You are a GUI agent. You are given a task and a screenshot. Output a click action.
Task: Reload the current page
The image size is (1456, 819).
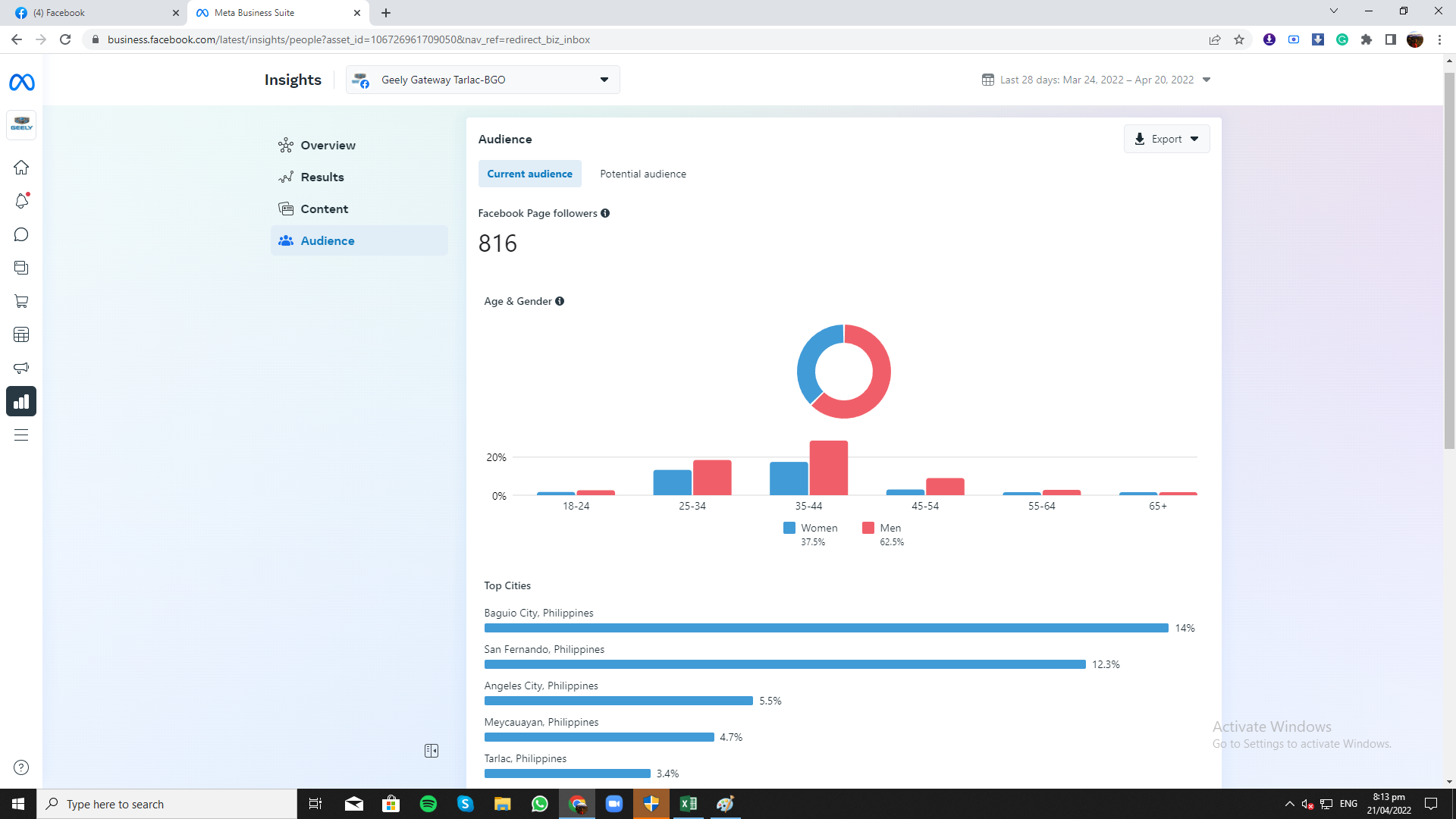[65, 39]
